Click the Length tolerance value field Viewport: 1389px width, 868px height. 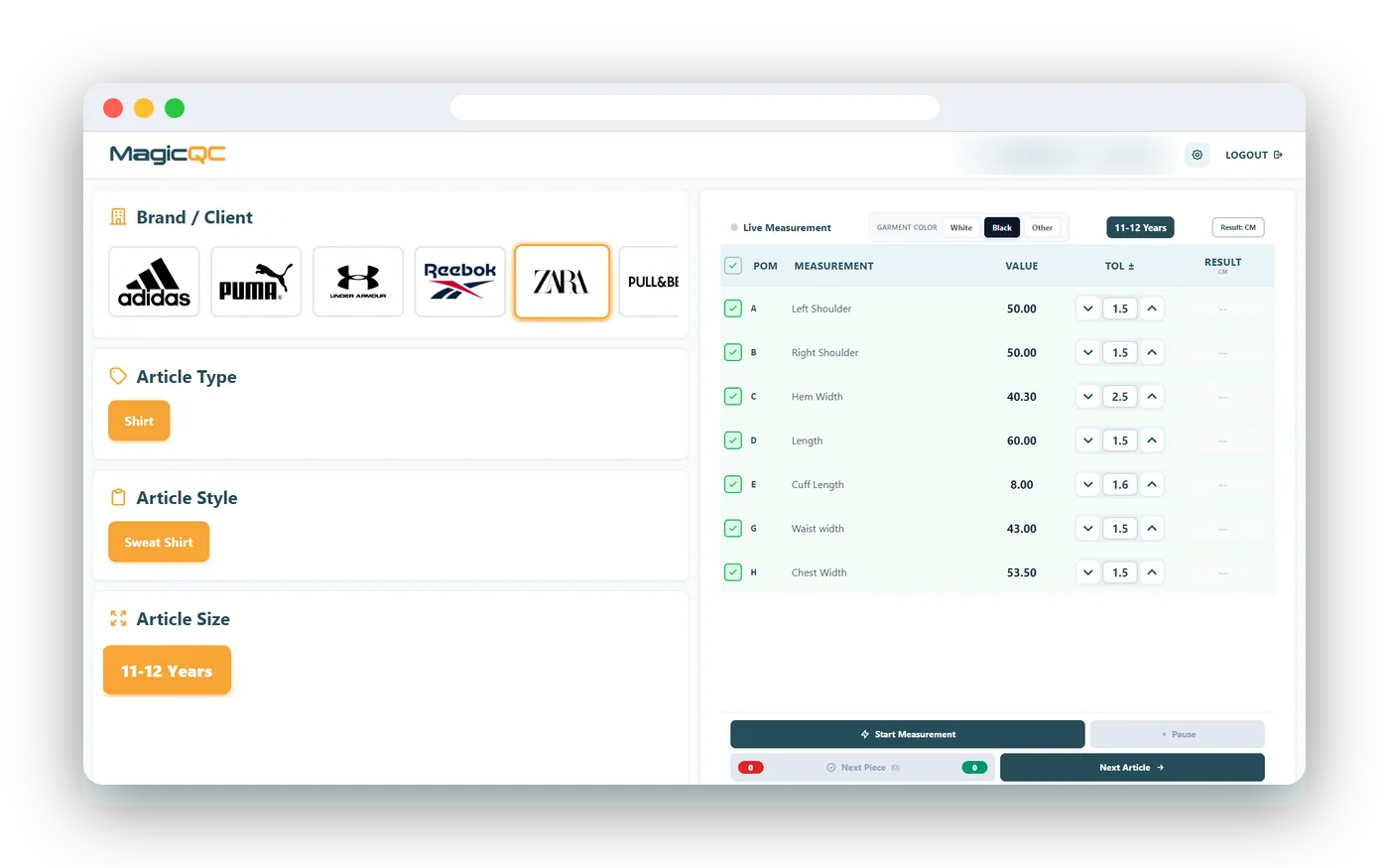pos(1120,440)
